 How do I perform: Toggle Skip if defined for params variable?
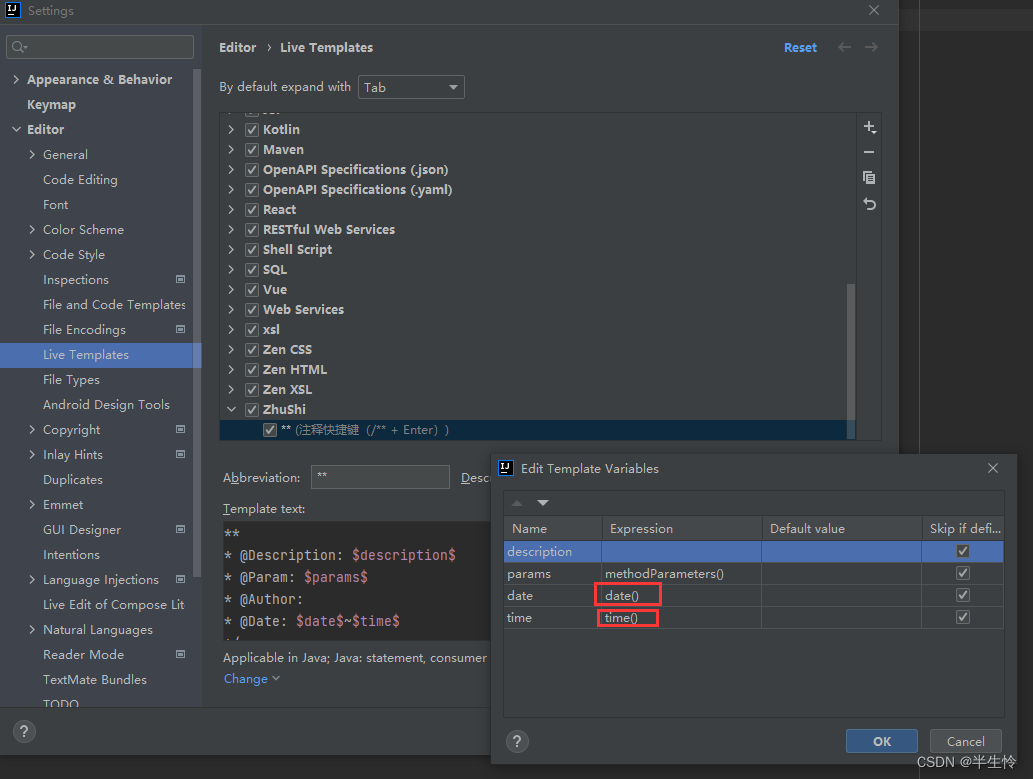[x=963, y=573]
